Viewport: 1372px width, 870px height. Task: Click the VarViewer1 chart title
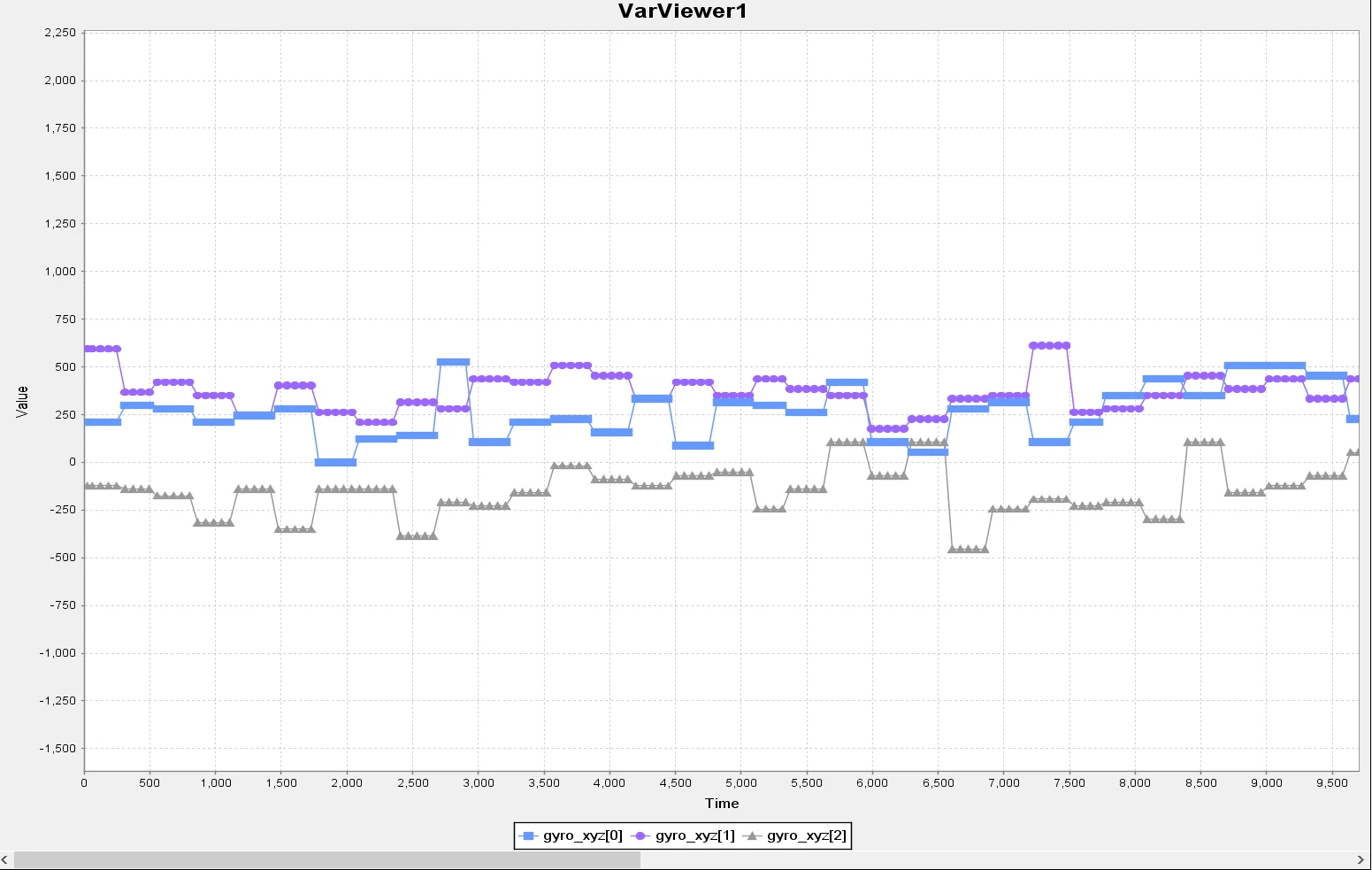coord(683,12)
